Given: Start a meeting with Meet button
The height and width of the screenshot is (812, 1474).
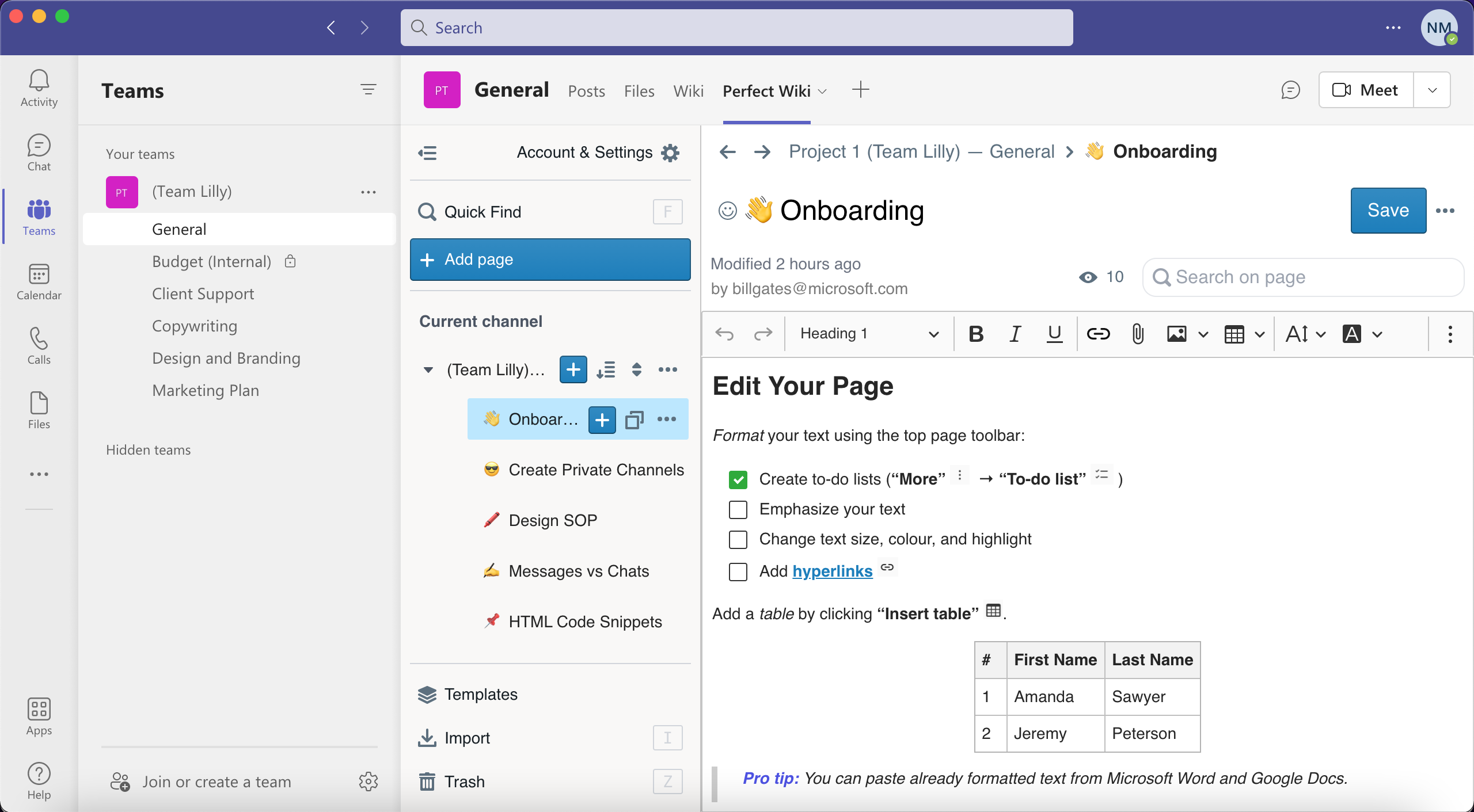Looking at the screenshot, I should [x=1366, y=90].
